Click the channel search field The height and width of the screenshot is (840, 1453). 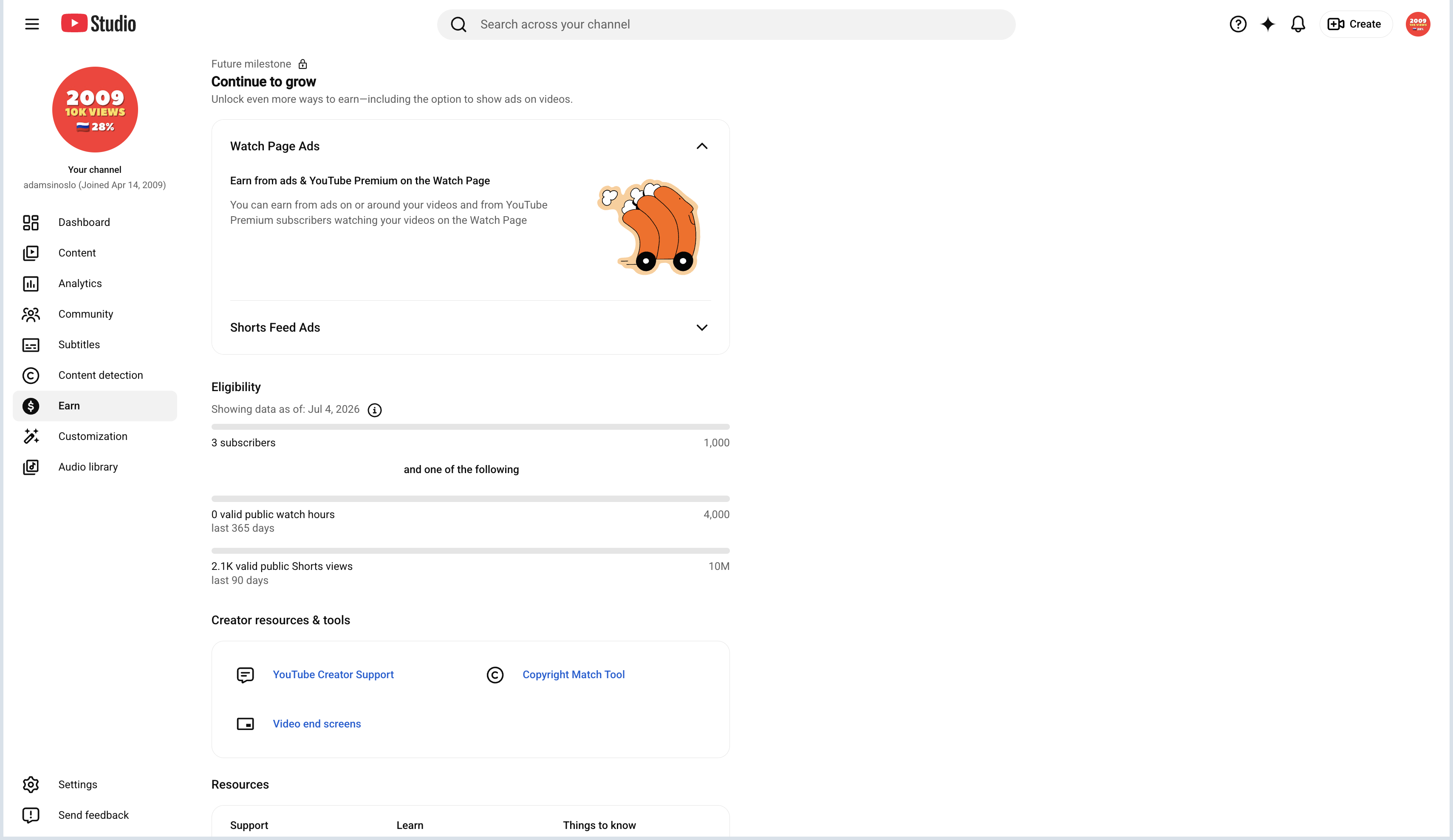pyautogui.click(x=726, y=24)
